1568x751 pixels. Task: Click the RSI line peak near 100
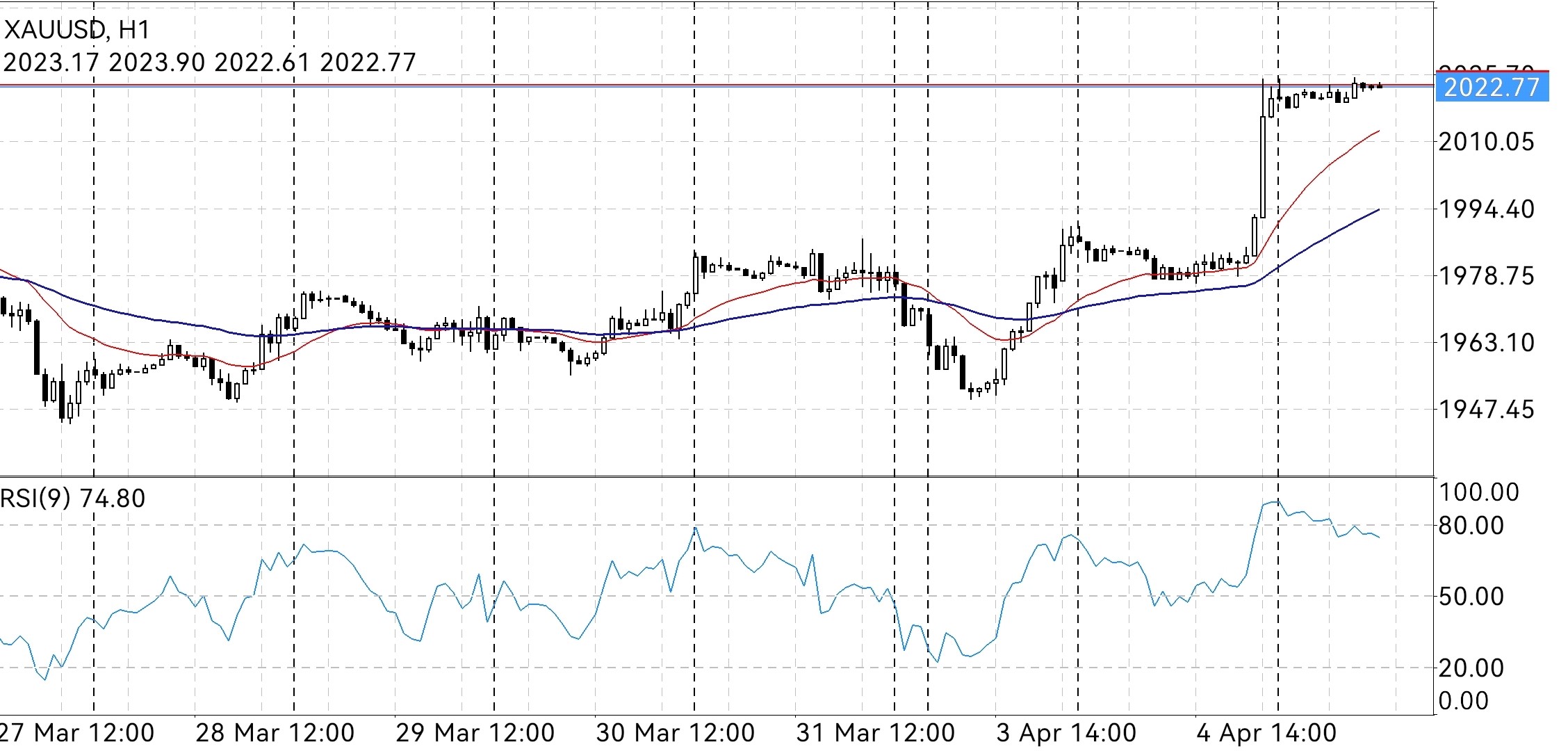(1274, 502)
